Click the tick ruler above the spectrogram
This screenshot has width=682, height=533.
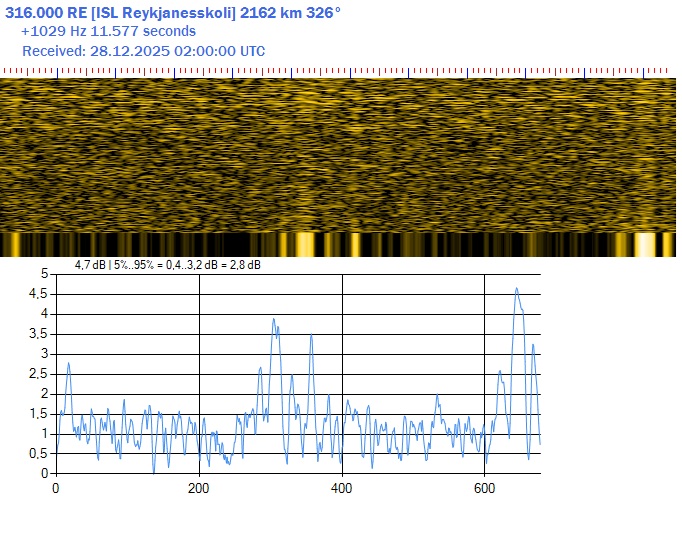[340, 72]
